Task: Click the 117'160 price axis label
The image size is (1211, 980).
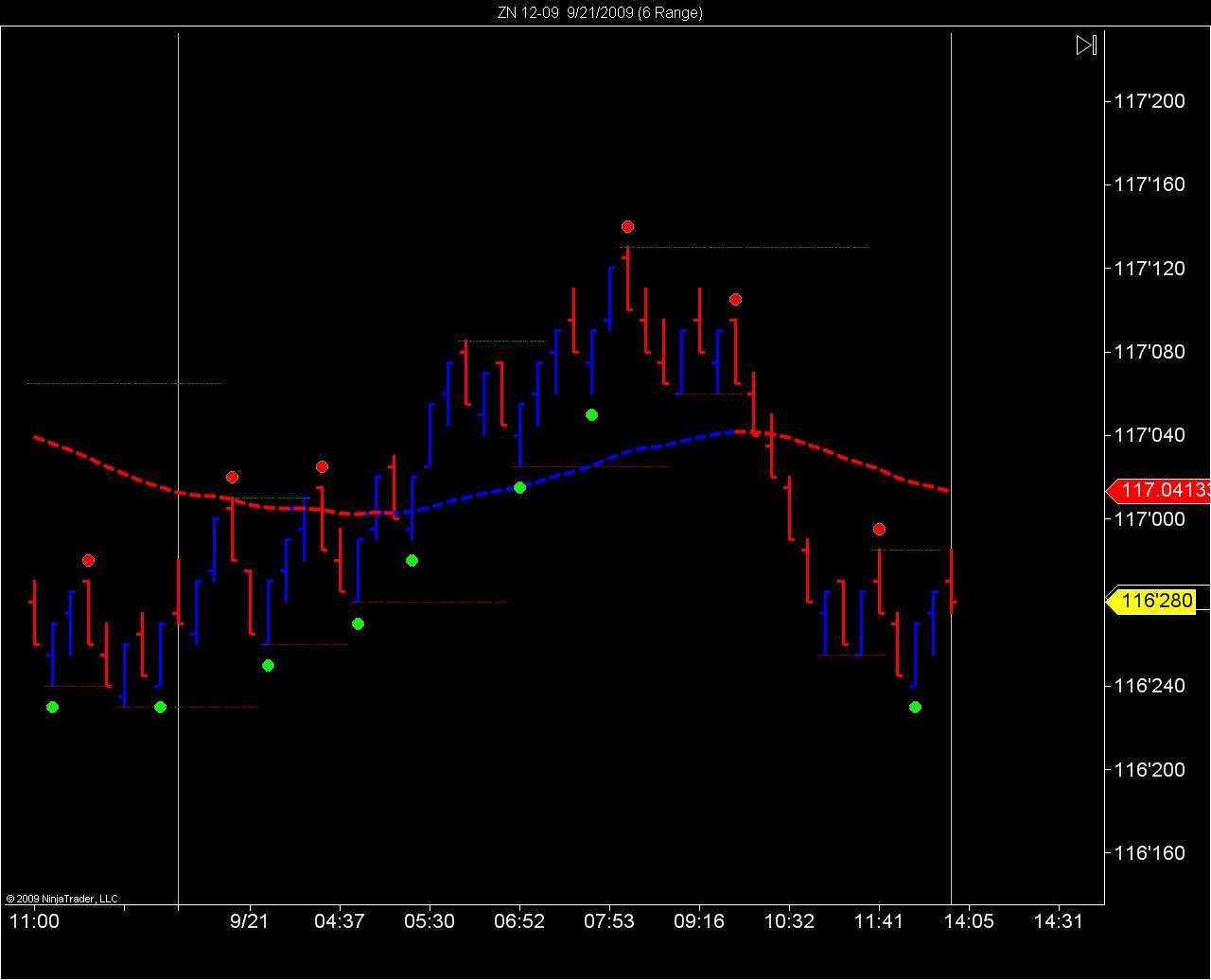Action: tap(1150, 184)
